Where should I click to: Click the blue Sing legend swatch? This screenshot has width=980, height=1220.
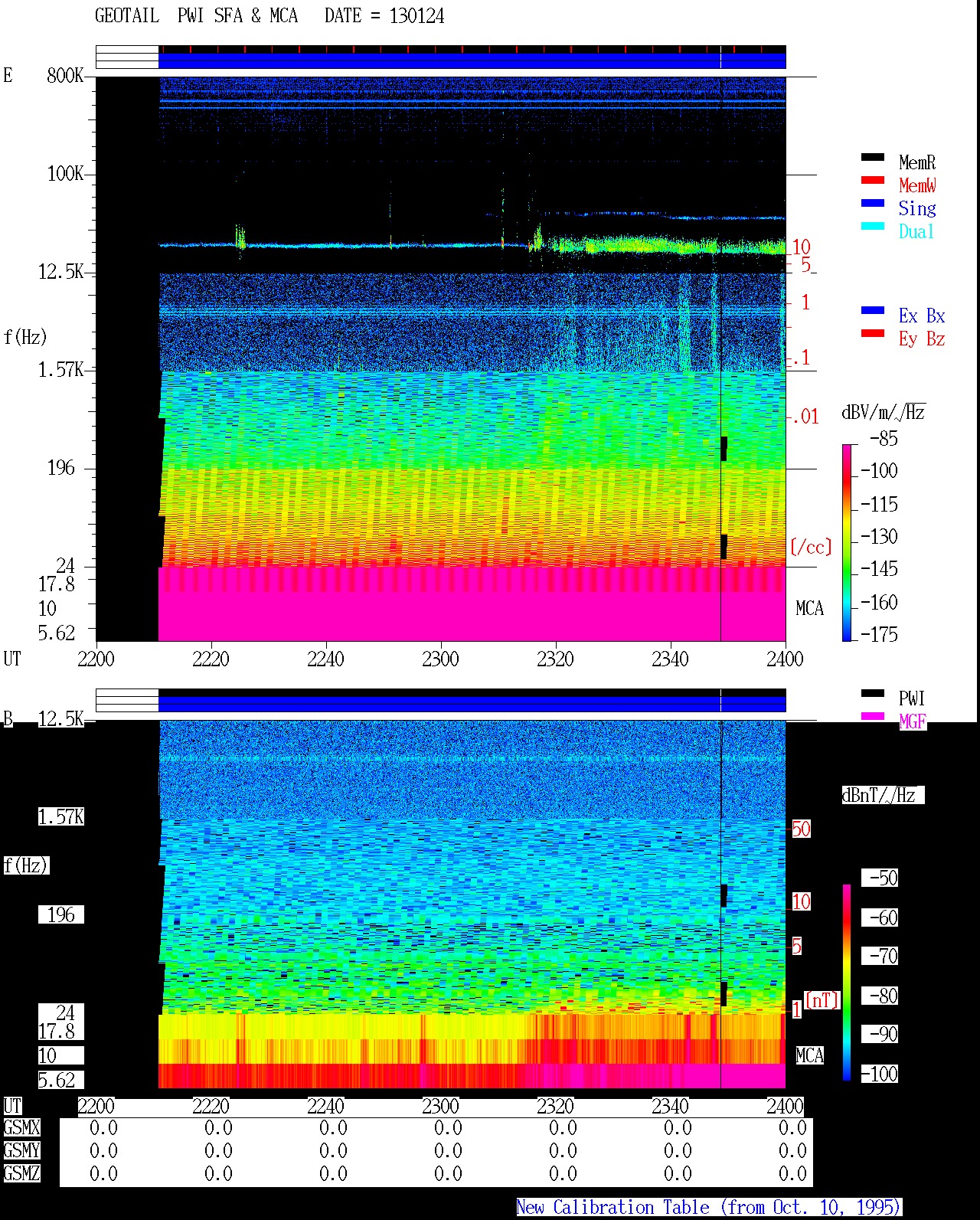[873, 204]
